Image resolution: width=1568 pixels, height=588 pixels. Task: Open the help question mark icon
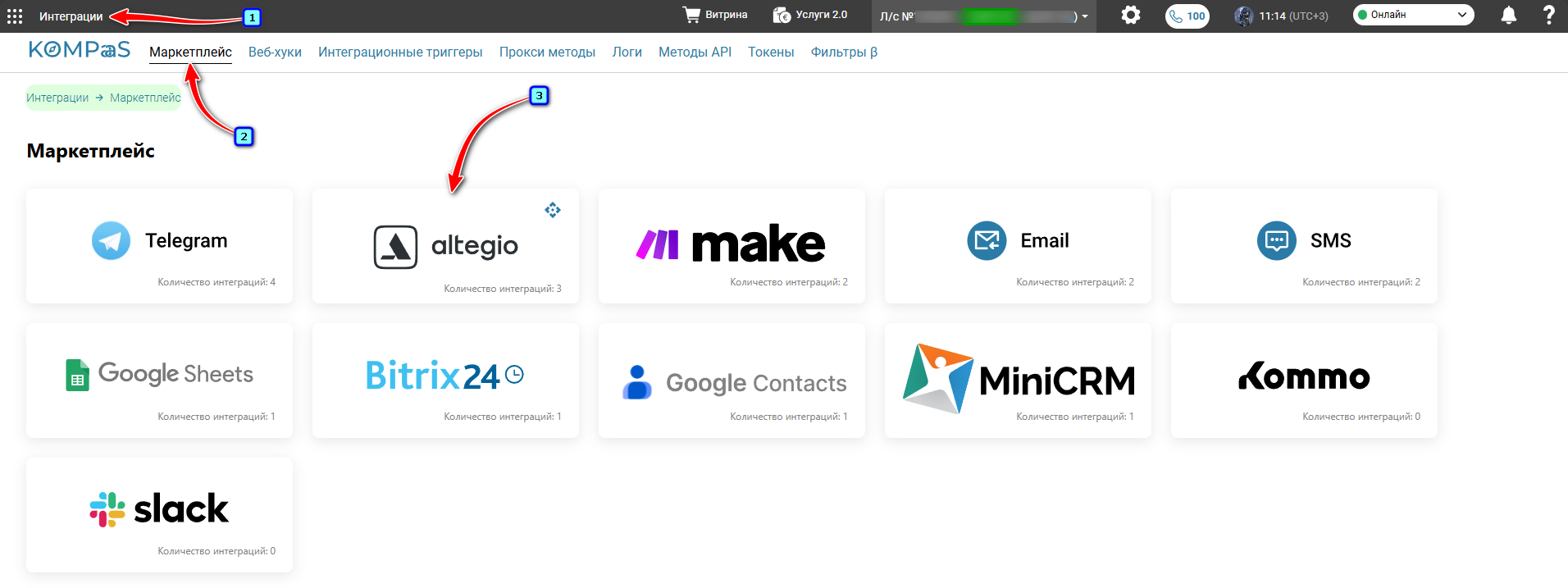pos(1548,16)
